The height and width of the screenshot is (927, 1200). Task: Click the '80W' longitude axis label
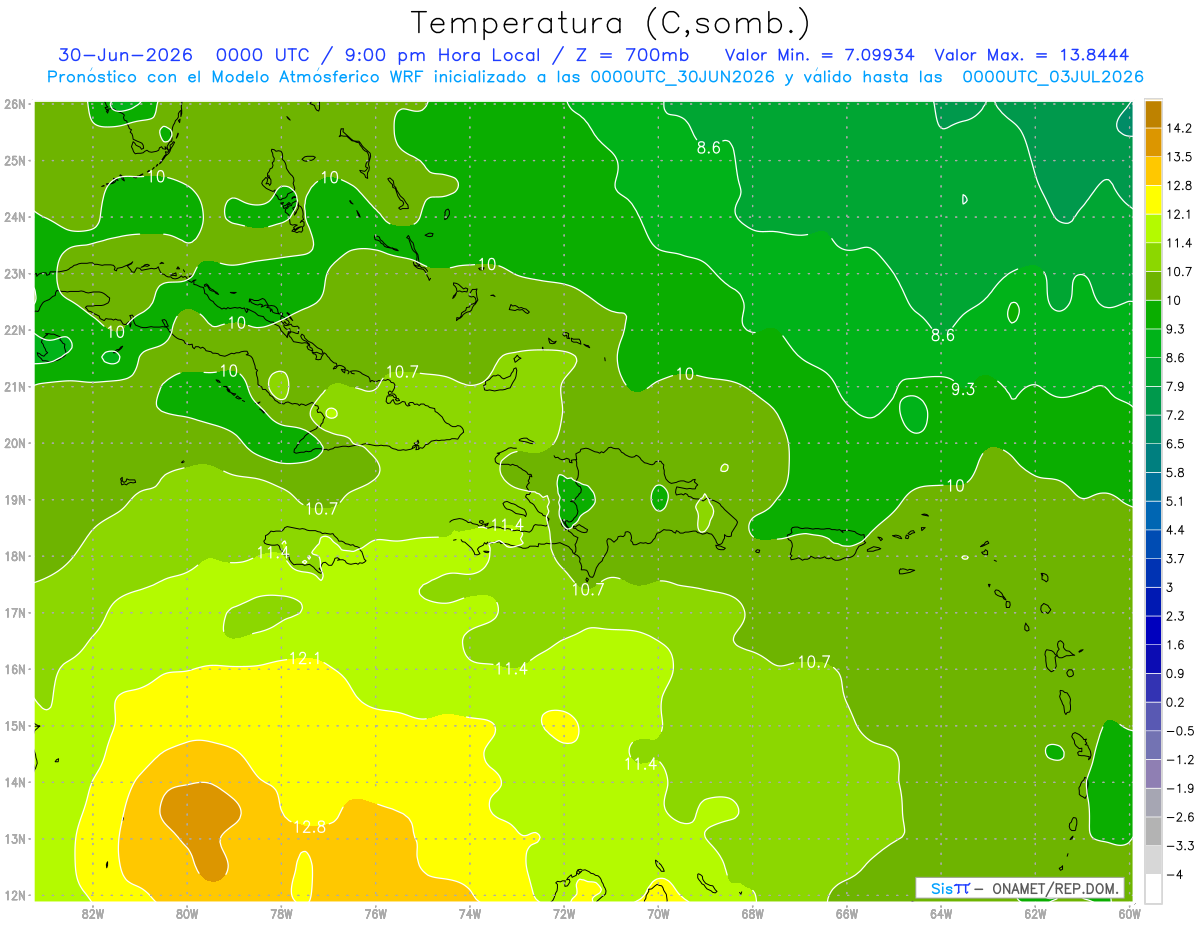187,913
